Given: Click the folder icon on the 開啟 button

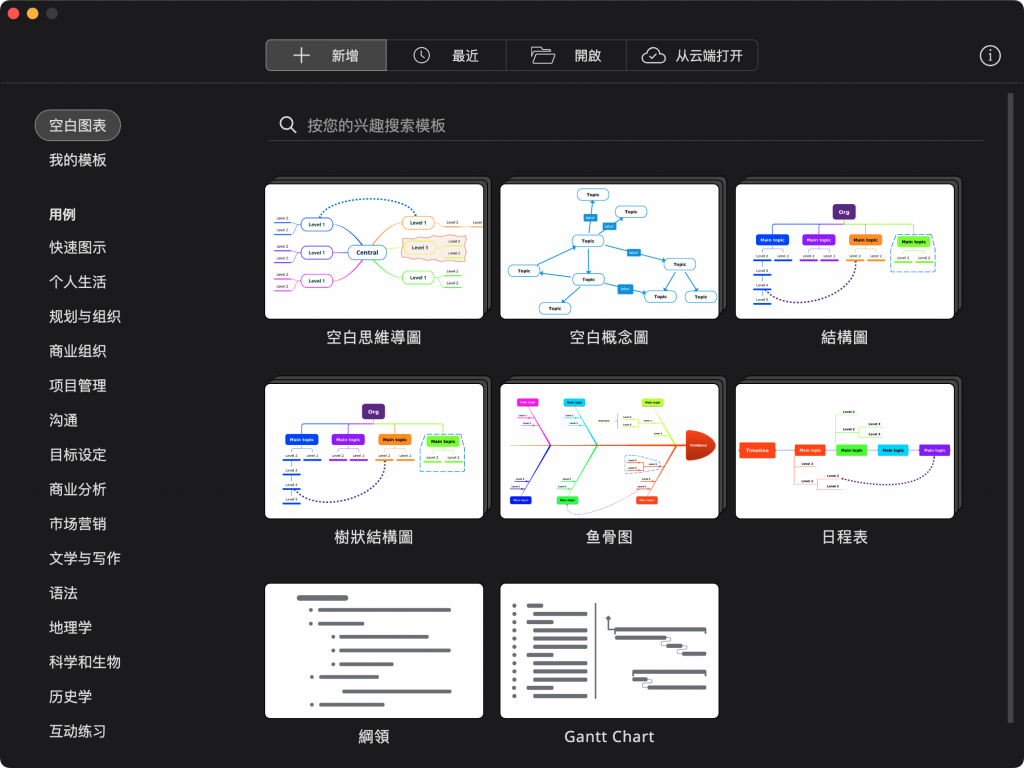Looking at the screenshot, I should [545, 55].
